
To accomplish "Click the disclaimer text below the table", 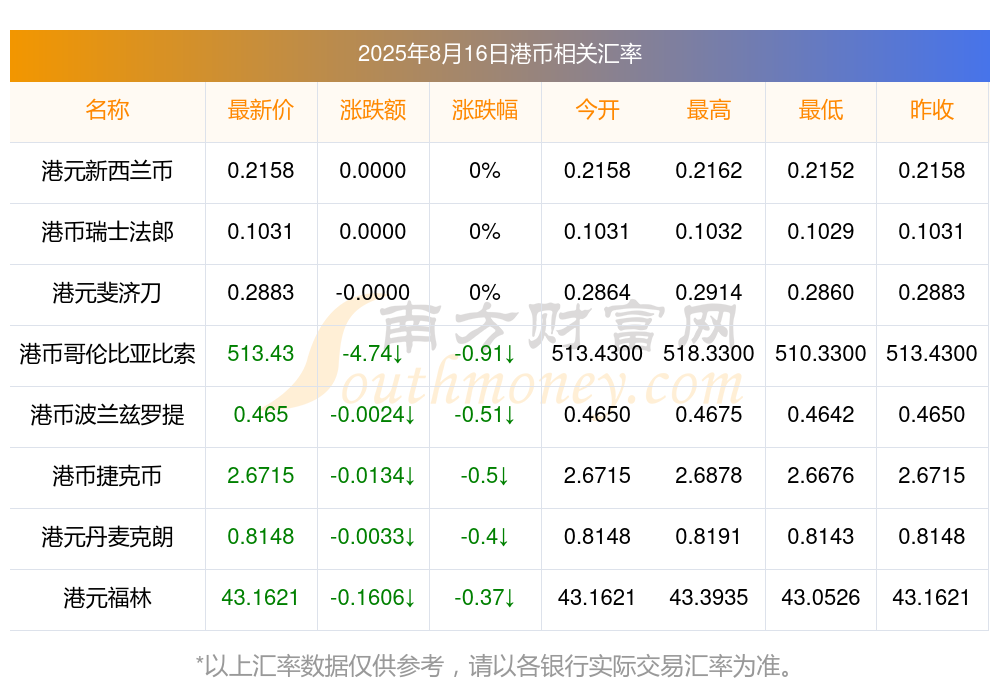I will (495, 666).
